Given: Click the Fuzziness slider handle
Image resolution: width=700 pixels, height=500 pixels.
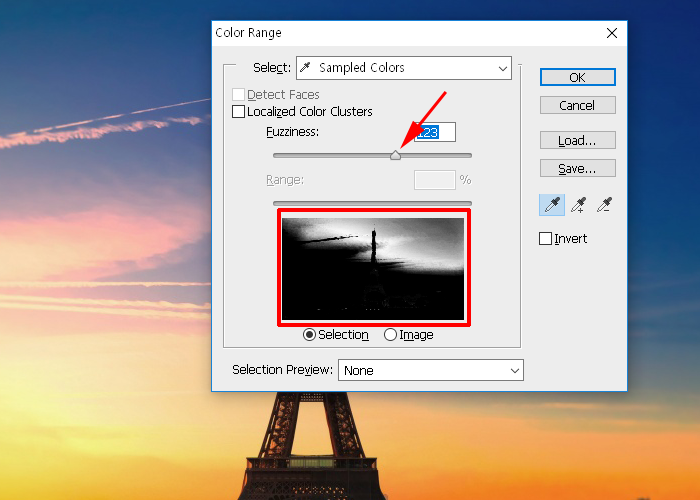Looking at the screenshot, I should (x=395, y=155).
